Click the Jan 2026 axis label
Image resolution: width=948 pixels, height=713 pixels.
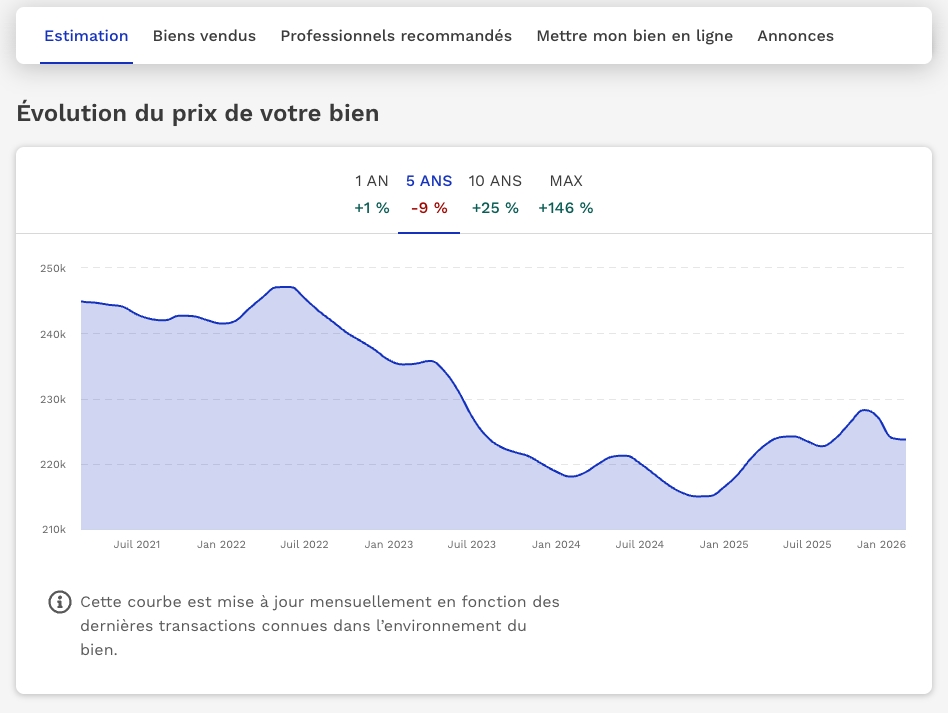coord(881,545)
